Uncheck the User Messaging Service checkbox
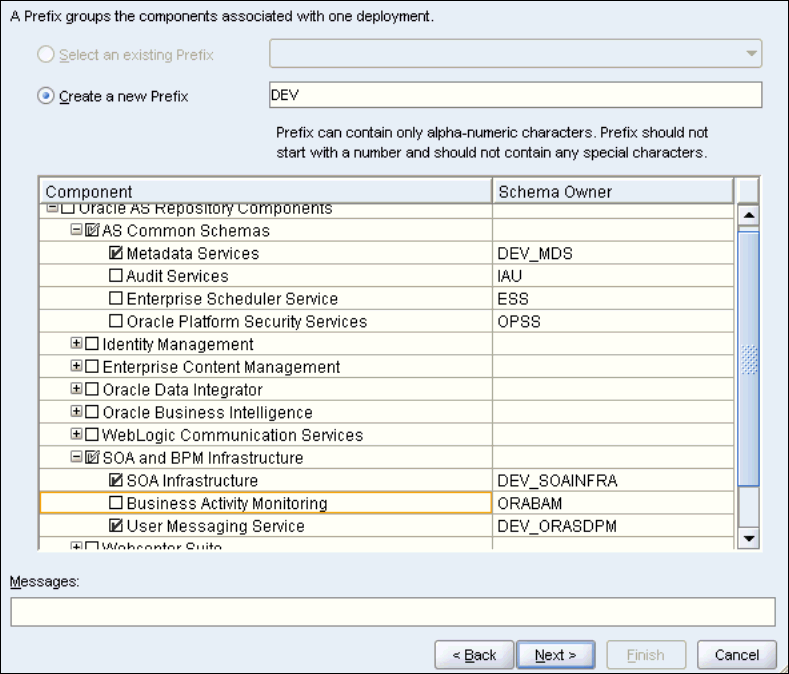 [x=116, y=526]
